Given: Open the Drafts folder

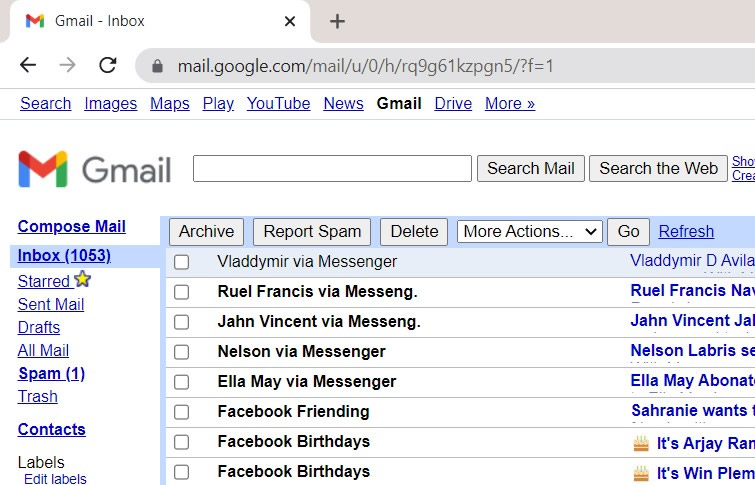Looking at the screenshot, I should pos(39,328).
